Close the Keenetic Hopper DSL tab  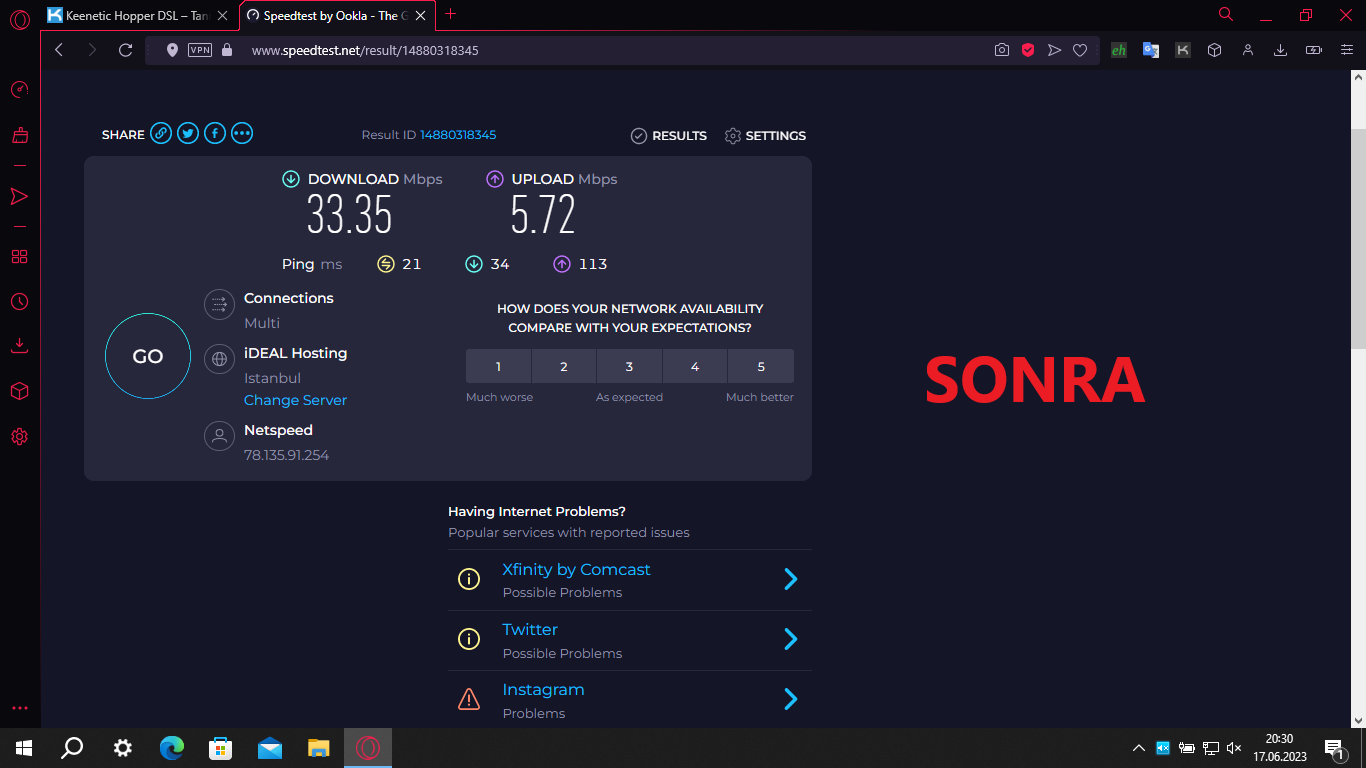point(223,15)
